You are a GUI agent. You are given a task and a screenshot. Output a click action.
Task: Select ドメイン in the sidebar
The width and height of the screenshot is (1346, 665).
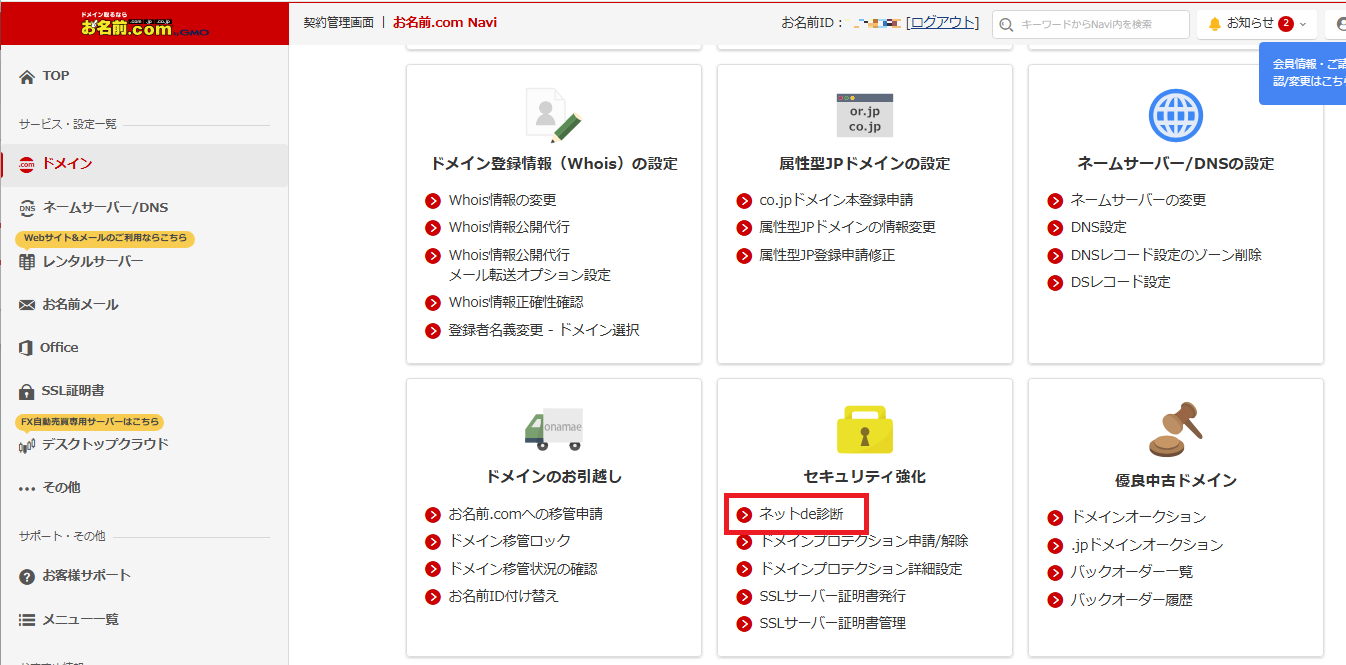coord(144,164)
